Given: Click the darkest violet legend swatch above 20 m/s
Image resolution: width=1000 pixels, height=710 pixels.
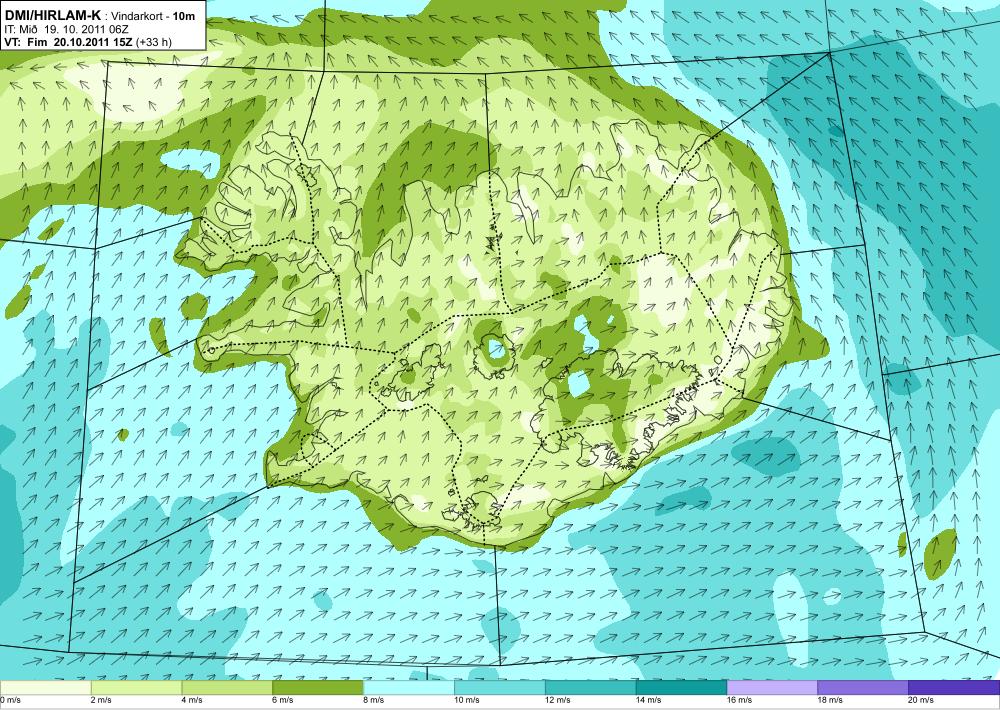Looking at the screenshot, I should click(x=954, y=688).
